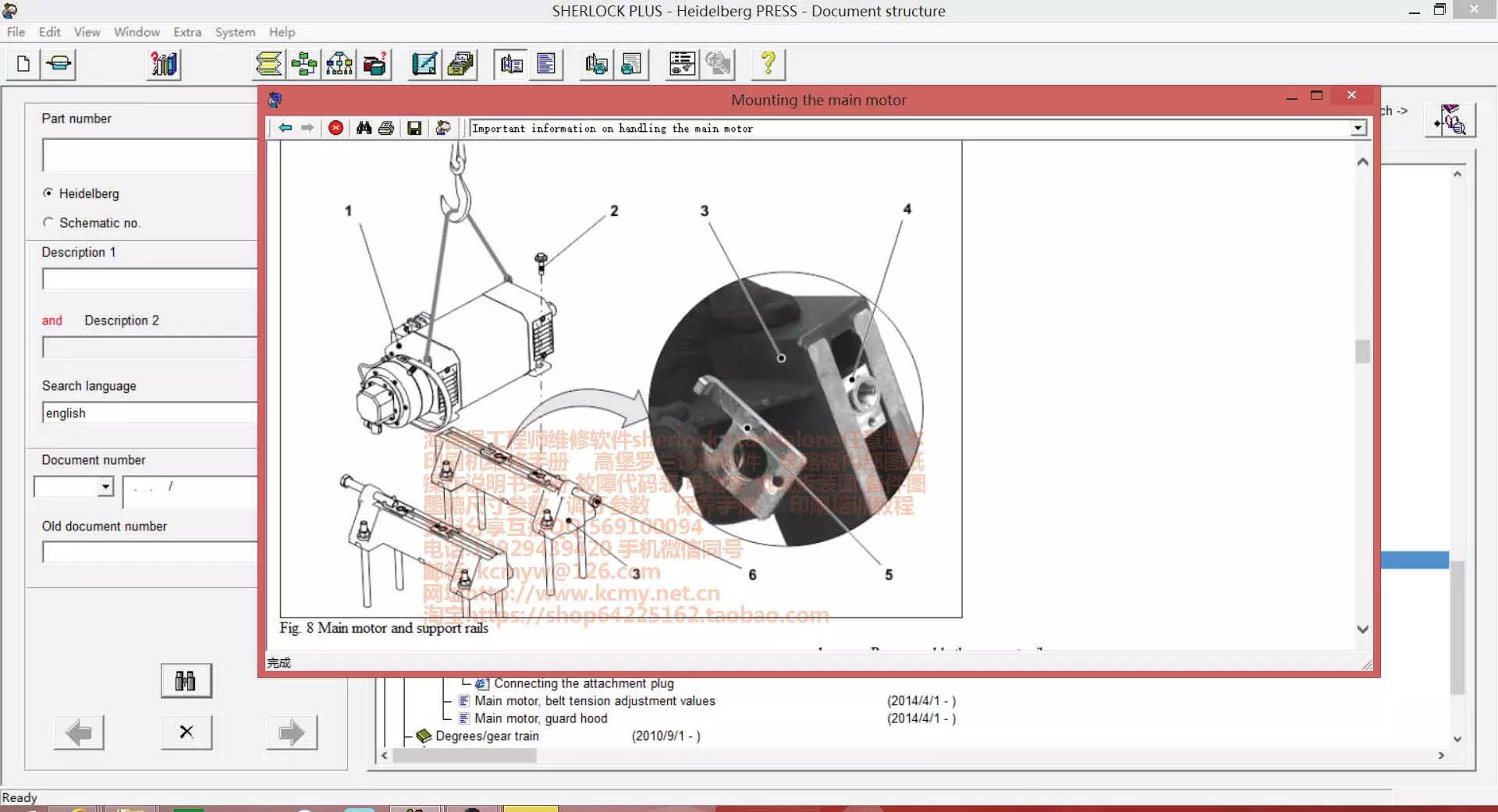The image size is (1498, 812).
Task: Select the Heidelberg radio button
Action: tap(48, 193)
